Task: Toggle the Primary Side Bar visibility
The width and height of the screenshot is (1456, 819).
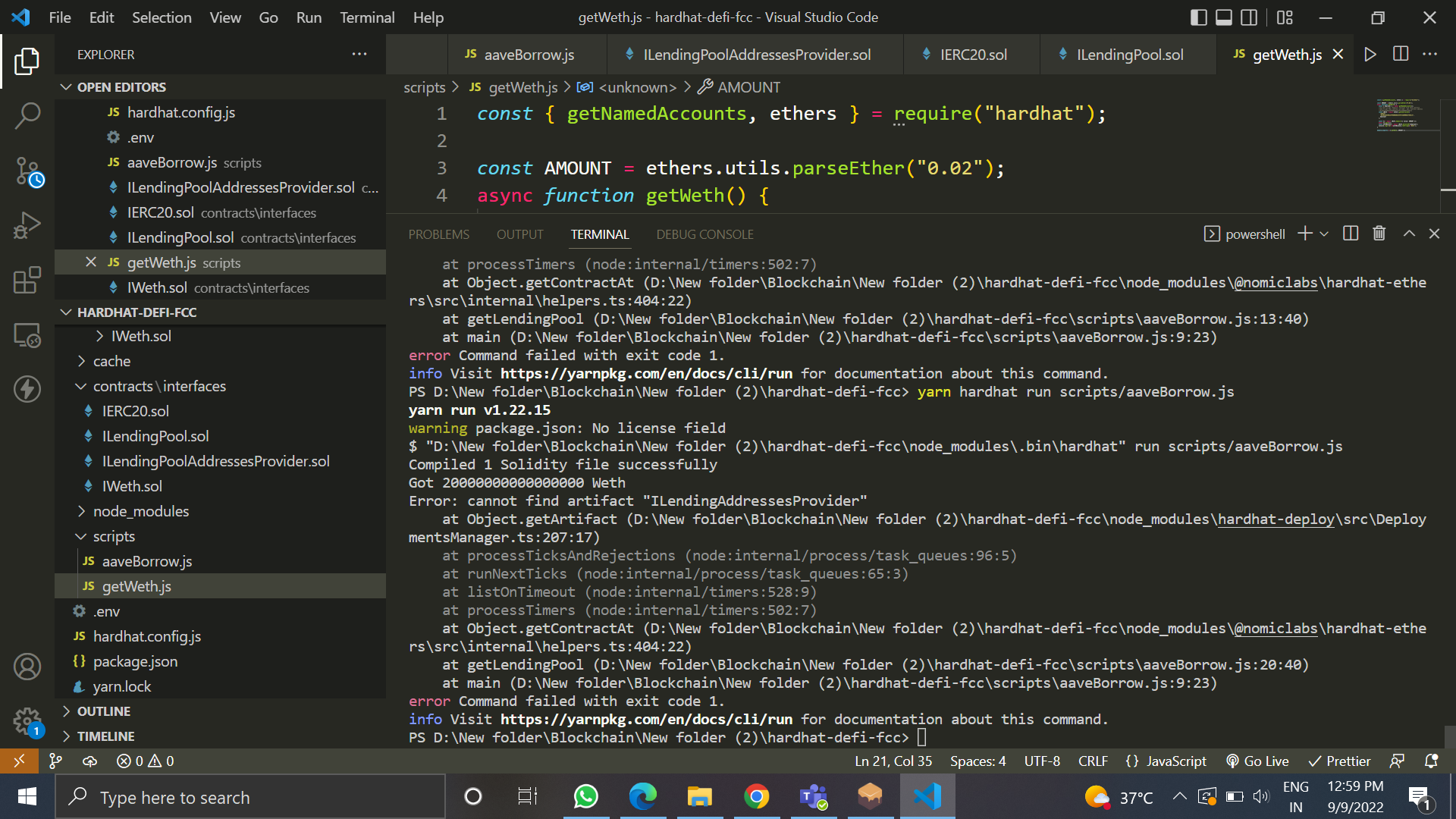Action: pyautogui.click(x=1199, y=17)
